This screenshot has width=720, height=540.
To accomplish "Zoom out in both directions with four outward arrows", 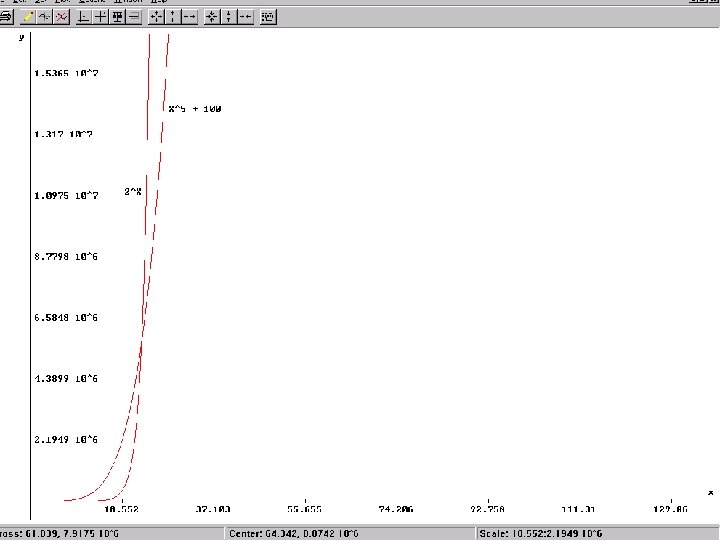I will tap(157, 17).
